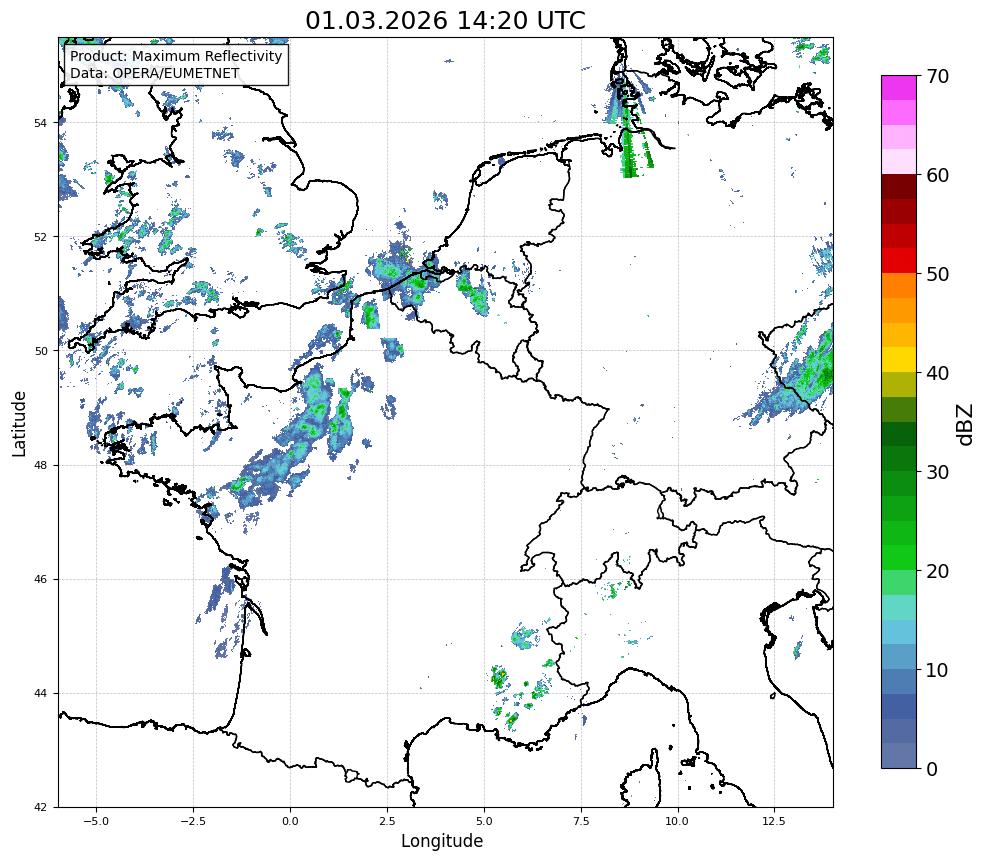Screen dimensions: 985x860
Task: Click the light green 20 dBZ colorbar band
Action: [898, 582]
